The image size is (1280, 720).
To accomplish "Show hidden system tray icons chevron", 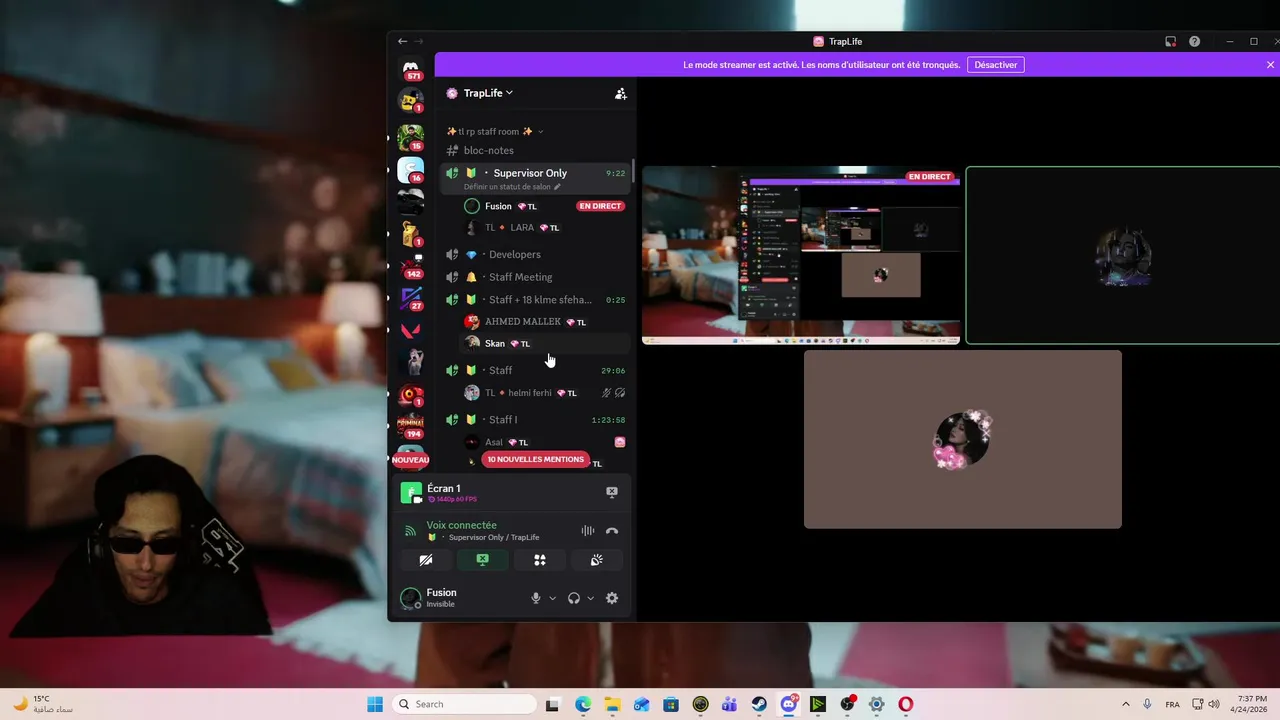I will pyautogui.click(x=1125, y=704).
